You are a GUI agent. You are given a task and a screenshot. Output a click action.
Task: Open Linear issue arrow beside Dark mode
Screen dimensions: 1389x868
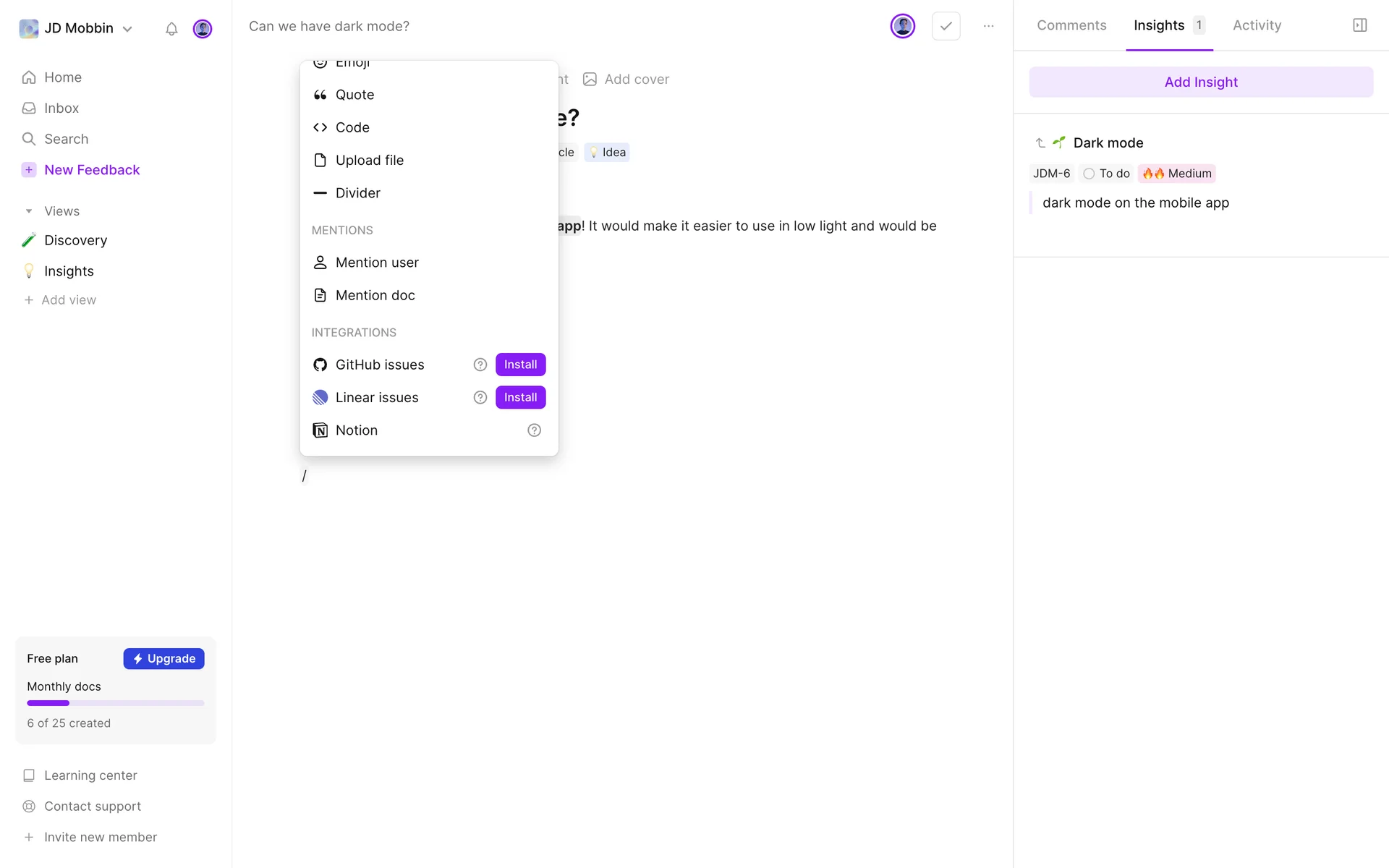click(x=1040, y=143)
